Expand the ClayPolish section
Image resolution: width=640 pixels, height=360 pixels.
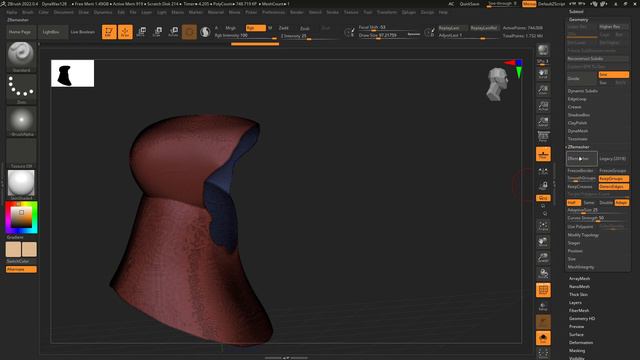click(577, 123)
